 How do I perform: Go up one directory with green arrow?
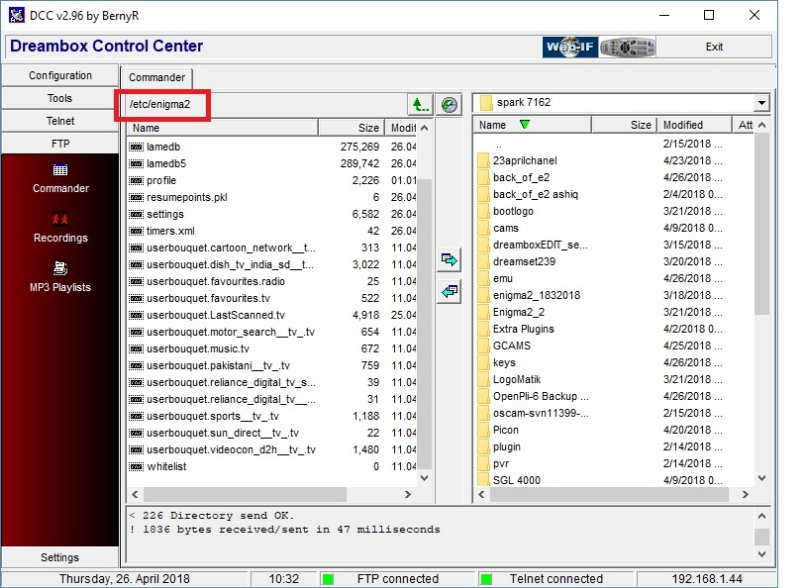click(420, 104)
